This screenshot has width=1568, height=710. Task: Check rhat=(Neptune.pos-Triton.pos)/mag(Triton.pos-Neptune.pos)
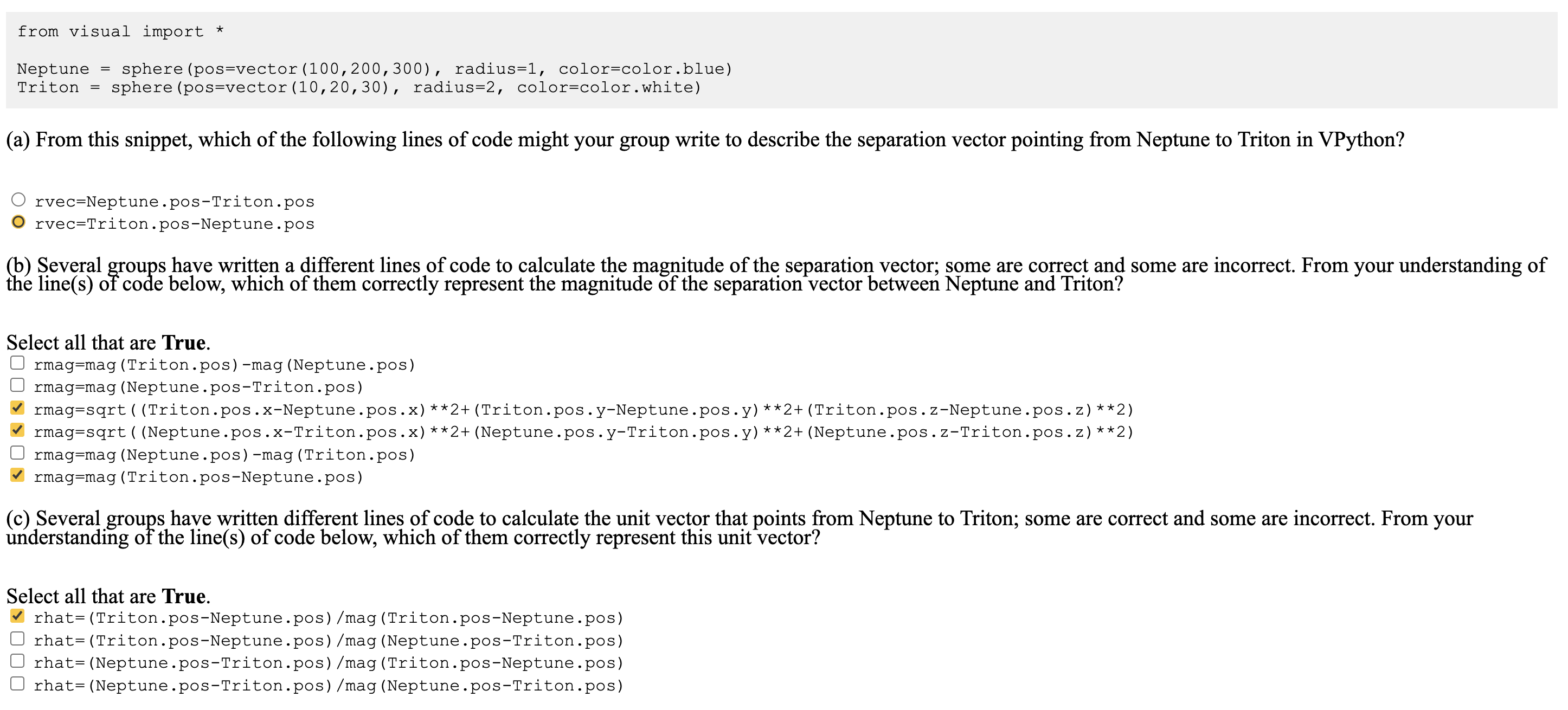(17, 661)
